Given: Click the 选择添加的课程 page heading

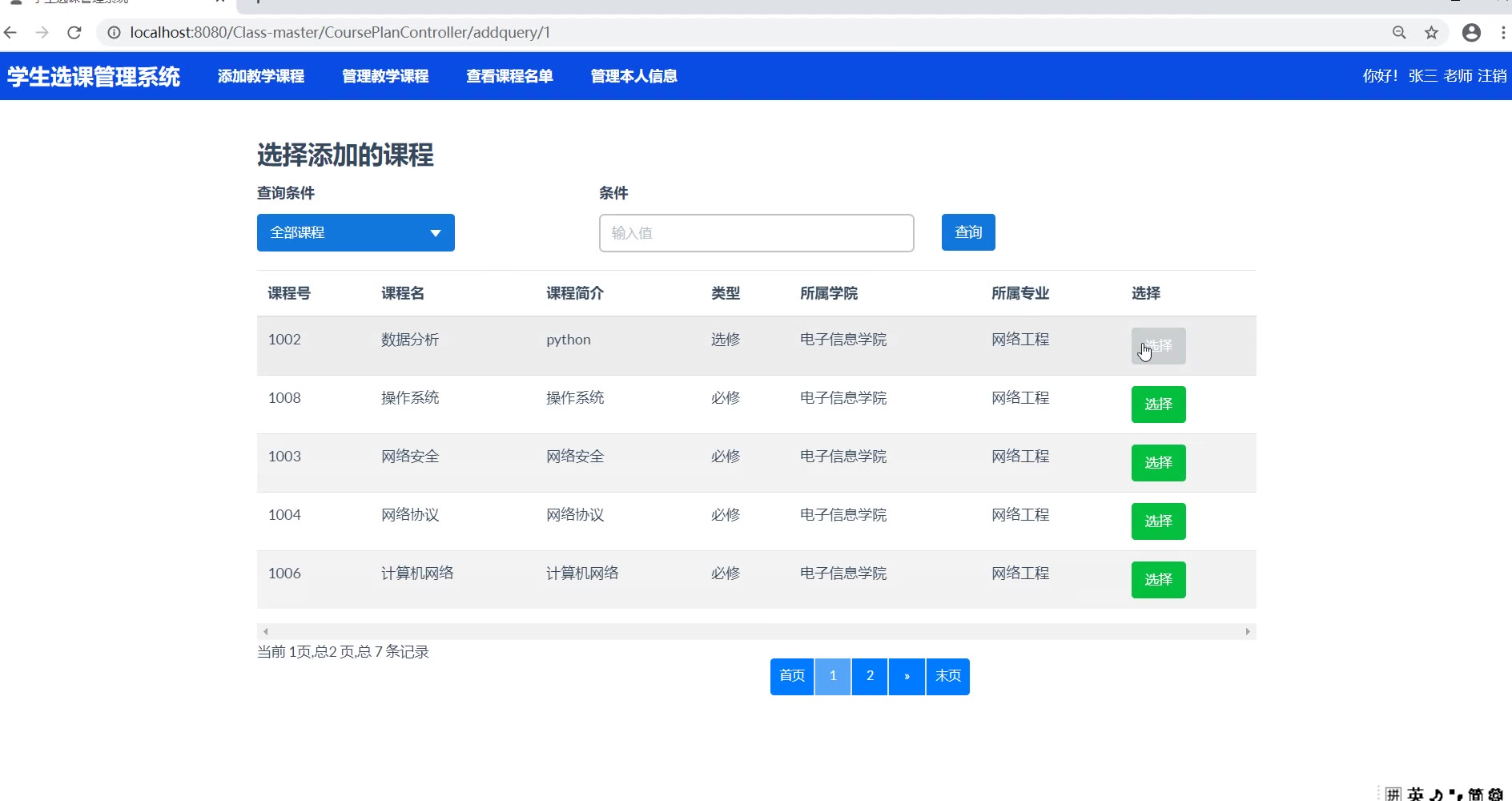Looking at the screenshot, I should pos(345,155).
